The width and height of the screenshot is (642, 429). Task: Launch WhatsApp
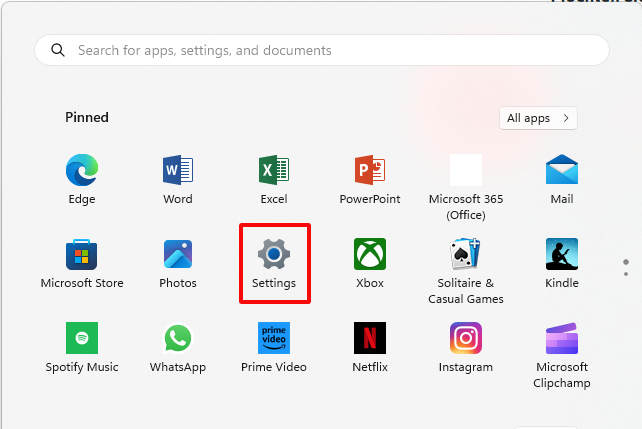pyautogui.click(x=178, y=339)
